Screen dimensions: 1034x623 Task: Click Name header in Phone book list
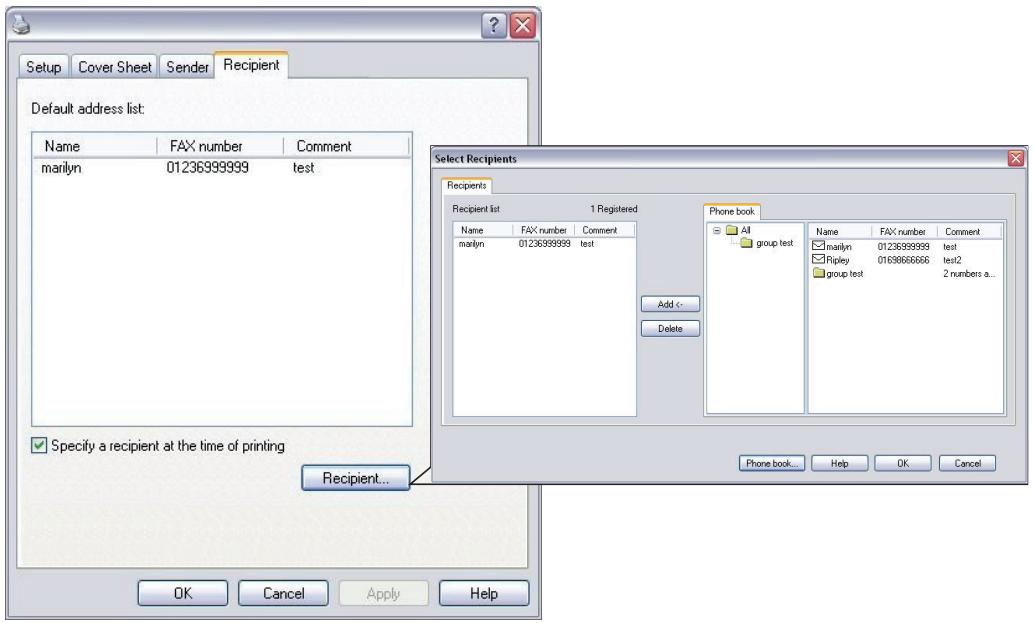(x=841, y=231)
